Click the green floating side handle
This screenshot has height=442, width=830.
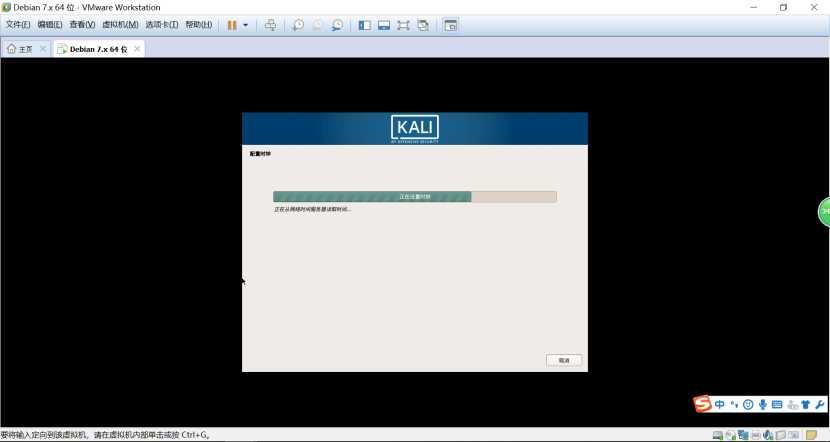coord(824,212)
